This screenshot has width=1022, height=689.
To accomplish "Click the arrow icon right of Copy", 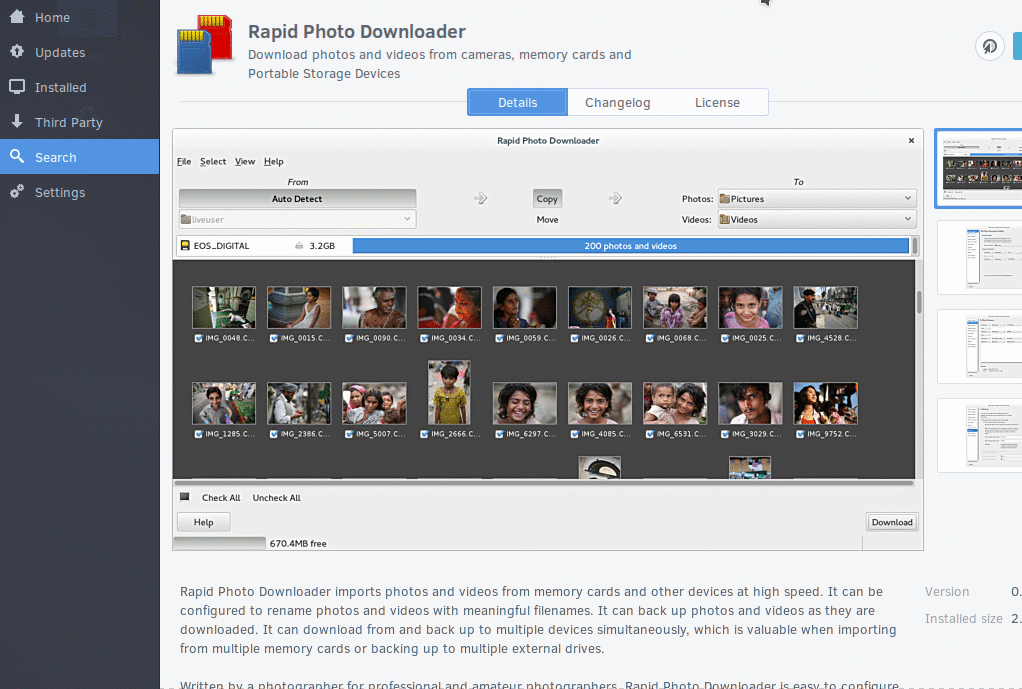I will 615,198.
